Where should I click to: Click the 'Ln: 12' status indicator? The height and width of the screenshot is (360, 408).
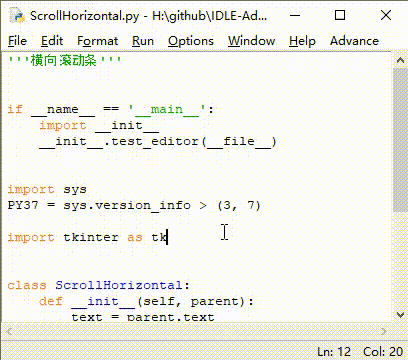pyautogui.click(x=334, y=352)
